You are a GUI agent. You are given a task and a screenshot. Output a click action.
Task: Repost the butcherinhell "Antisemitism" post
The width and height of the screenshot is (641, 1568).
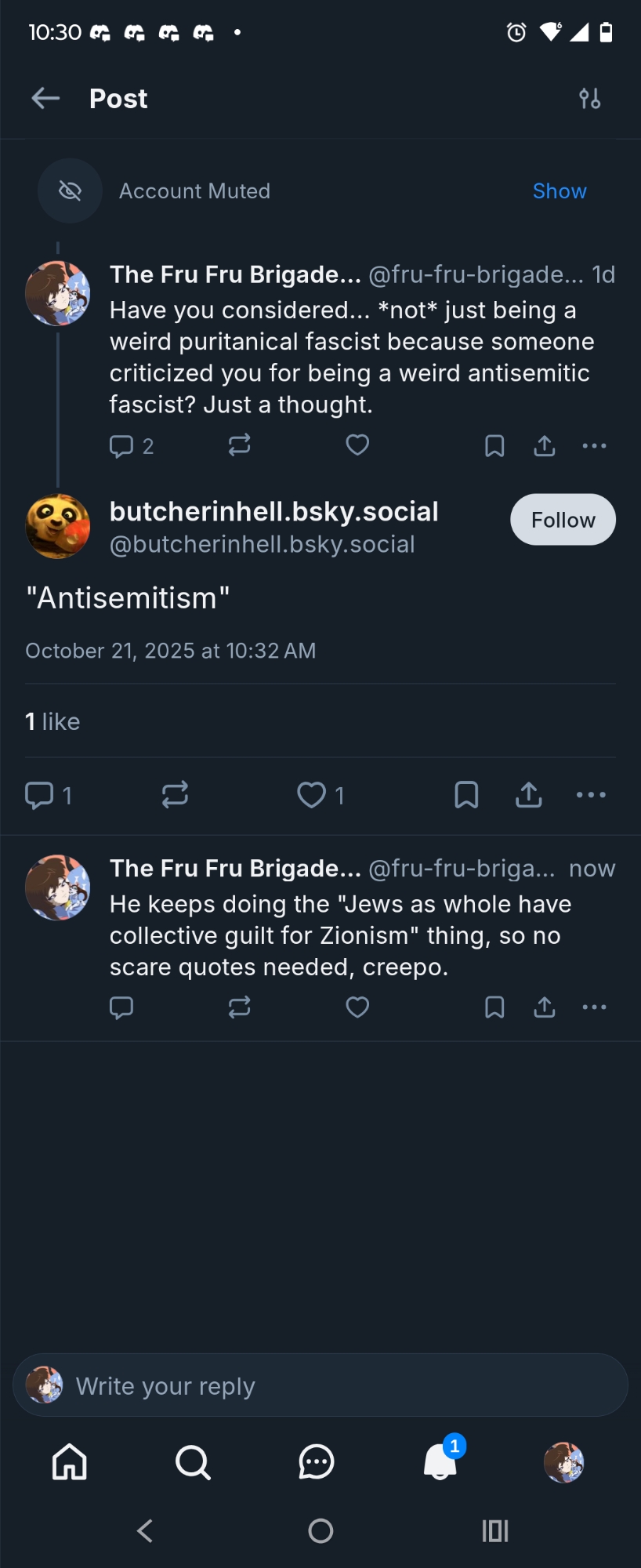[x=175, y=795]
